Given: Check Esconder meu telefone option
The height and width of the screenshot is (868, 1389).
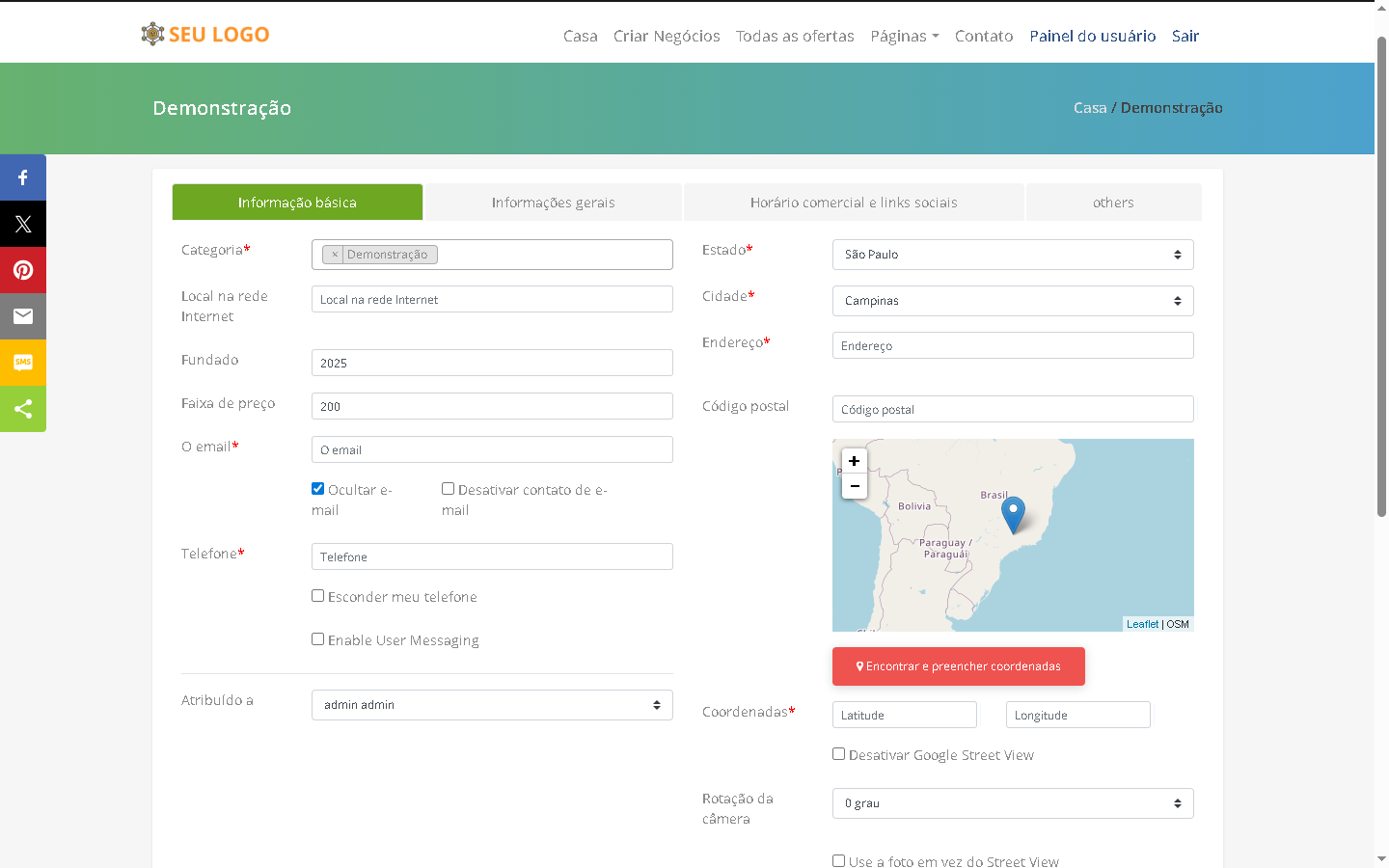Looking at the screenshot, I should 317,596.
